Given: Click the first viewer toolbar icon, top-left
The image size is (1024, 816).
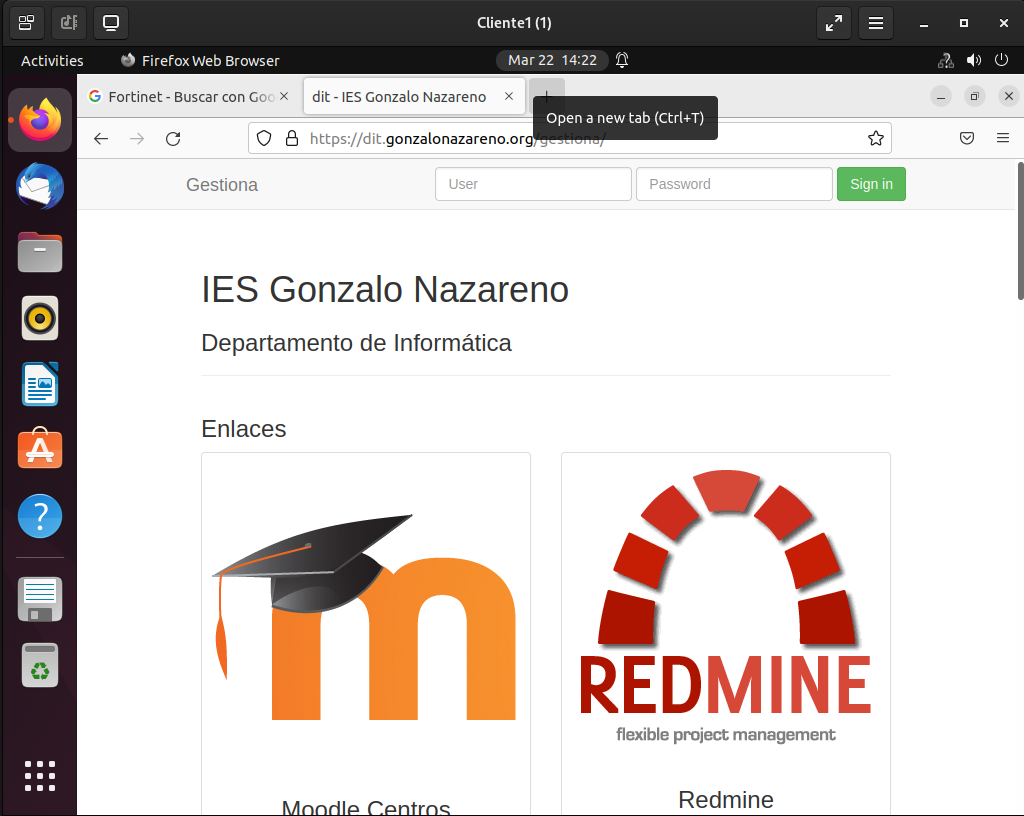Looking at the screenshot, I should [27, 24].
